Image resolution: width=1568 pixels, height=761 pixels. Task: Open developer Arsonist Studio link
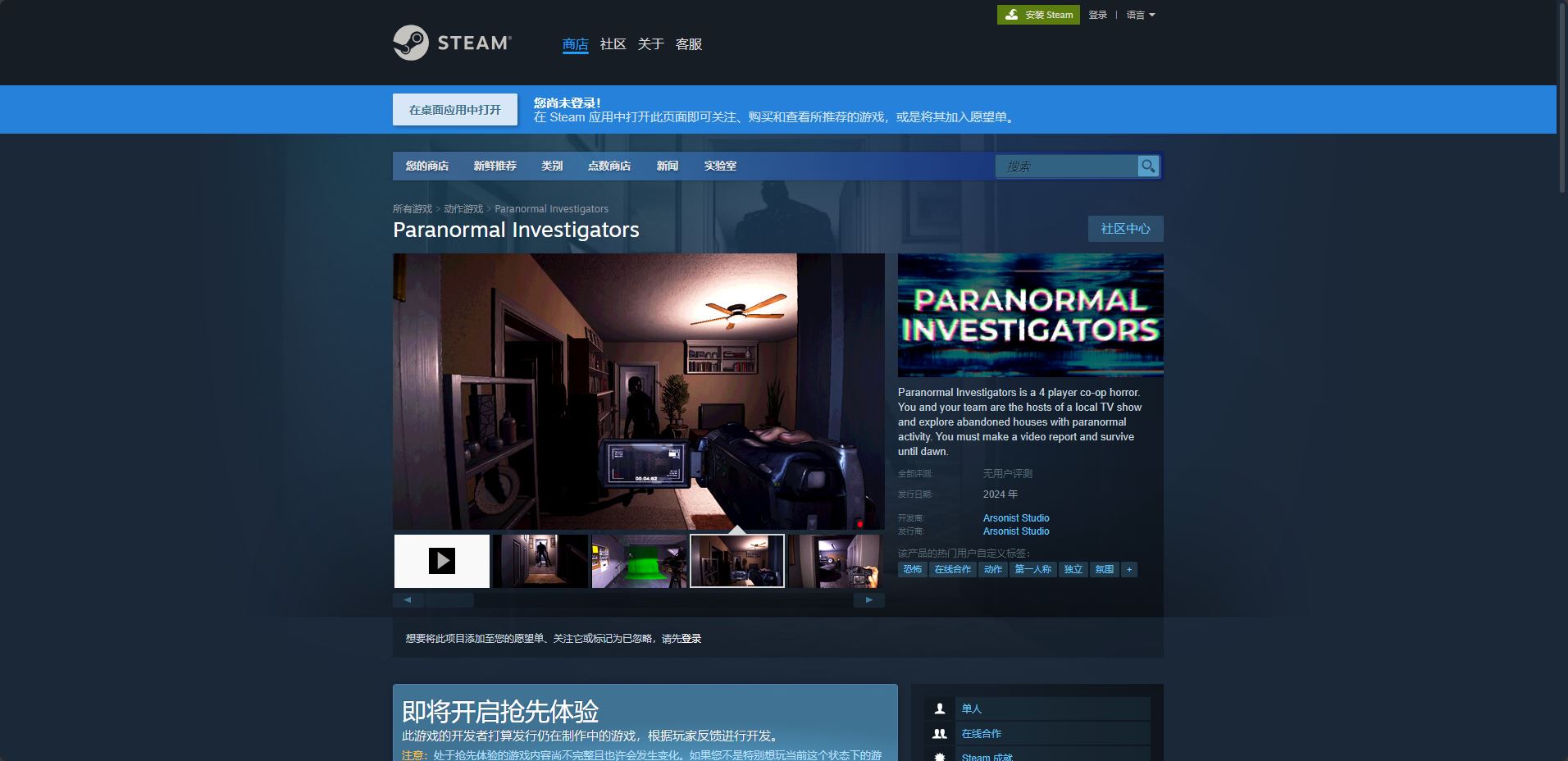pyautogui.click(x=1016, y=518)
